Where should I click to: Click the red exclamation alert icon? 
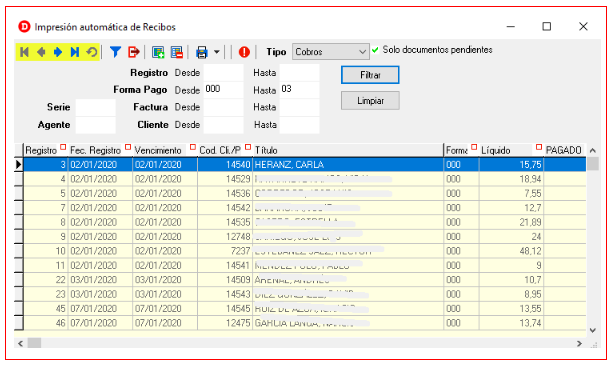[244, 52]
